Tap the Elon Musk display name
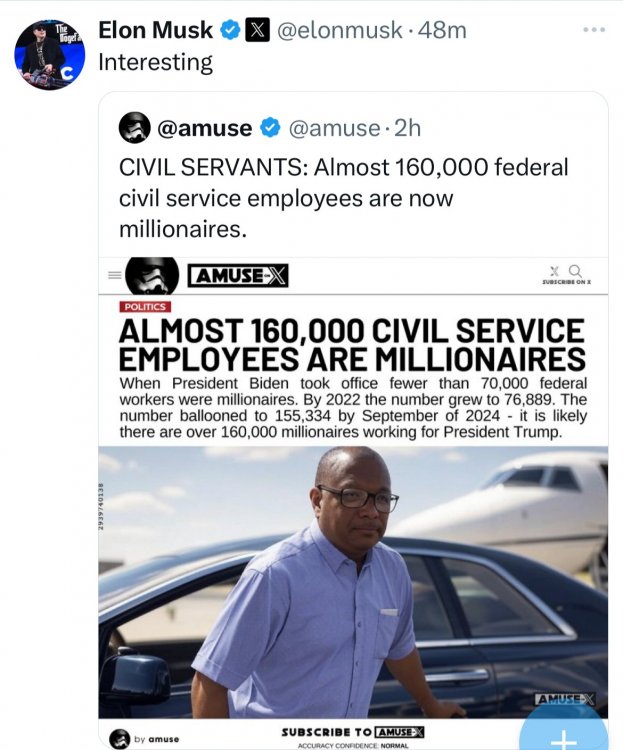 click(155, 31)
